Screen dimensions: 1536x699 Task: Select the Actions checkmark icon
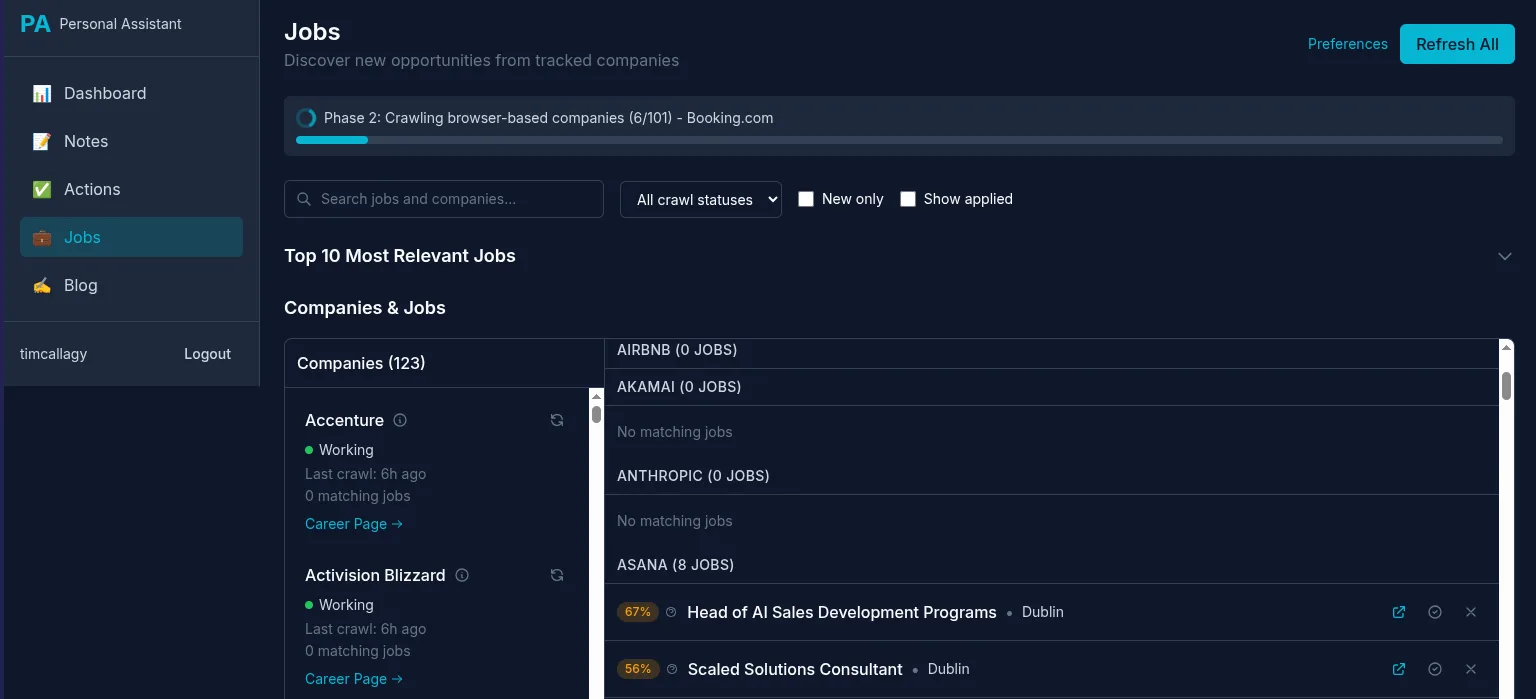click(41, 189)
